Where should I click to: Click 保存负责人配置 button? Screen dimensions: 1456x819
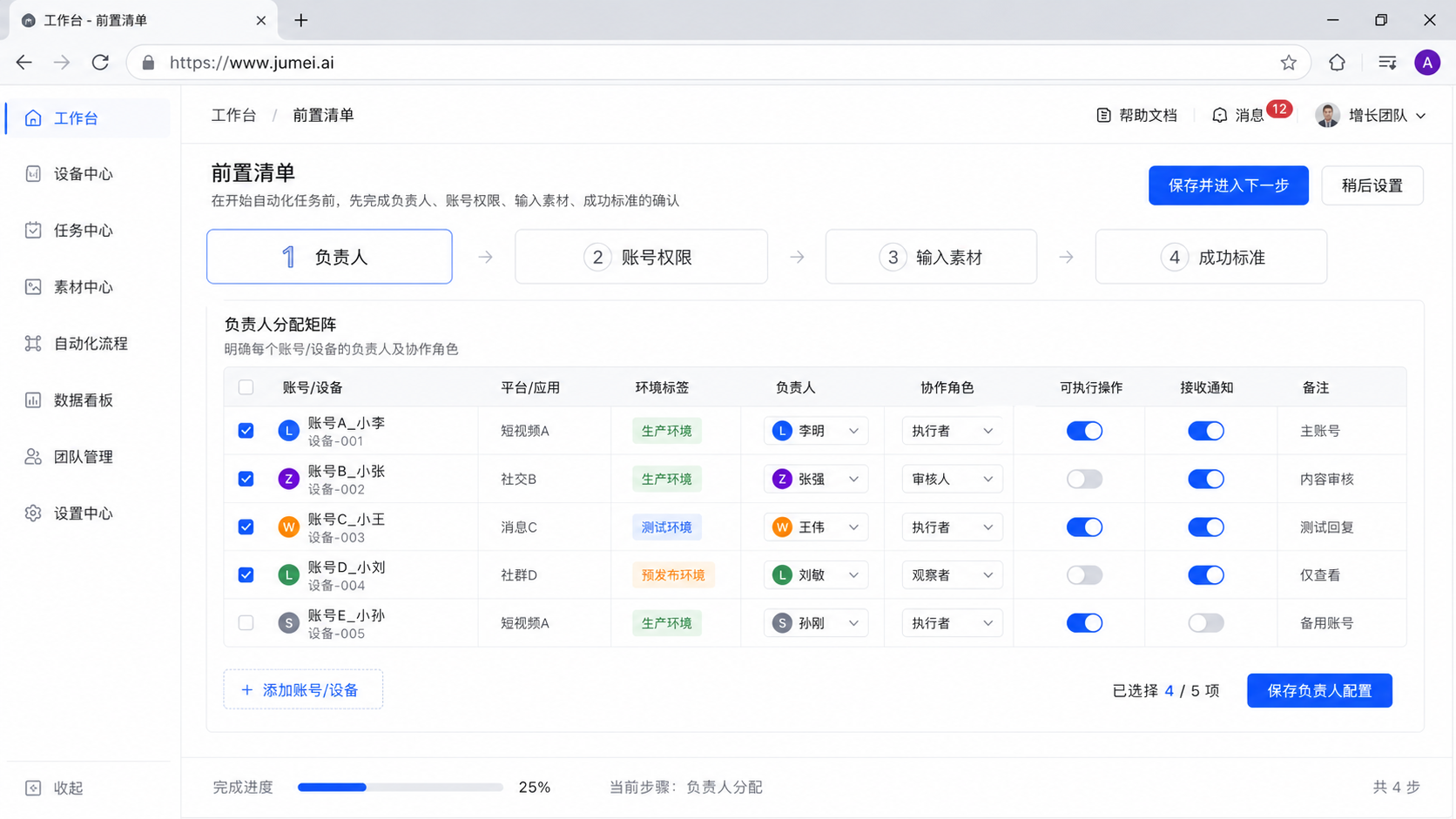point(1319,691)
